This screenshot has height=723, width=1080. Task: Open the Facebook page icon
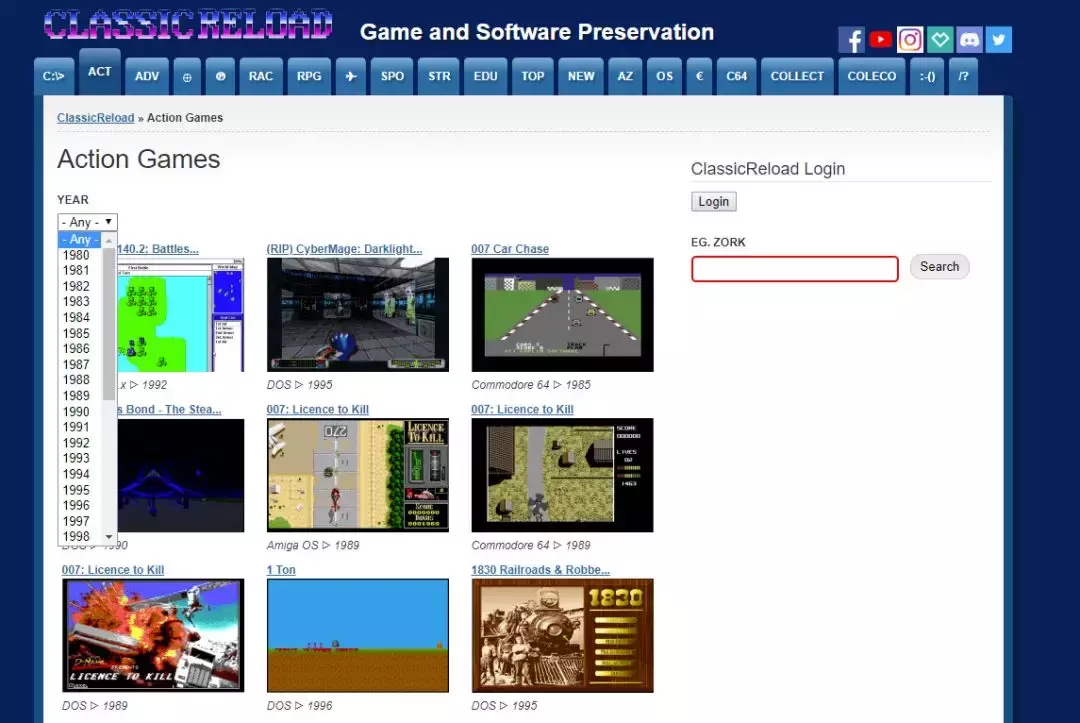[851, 40]
